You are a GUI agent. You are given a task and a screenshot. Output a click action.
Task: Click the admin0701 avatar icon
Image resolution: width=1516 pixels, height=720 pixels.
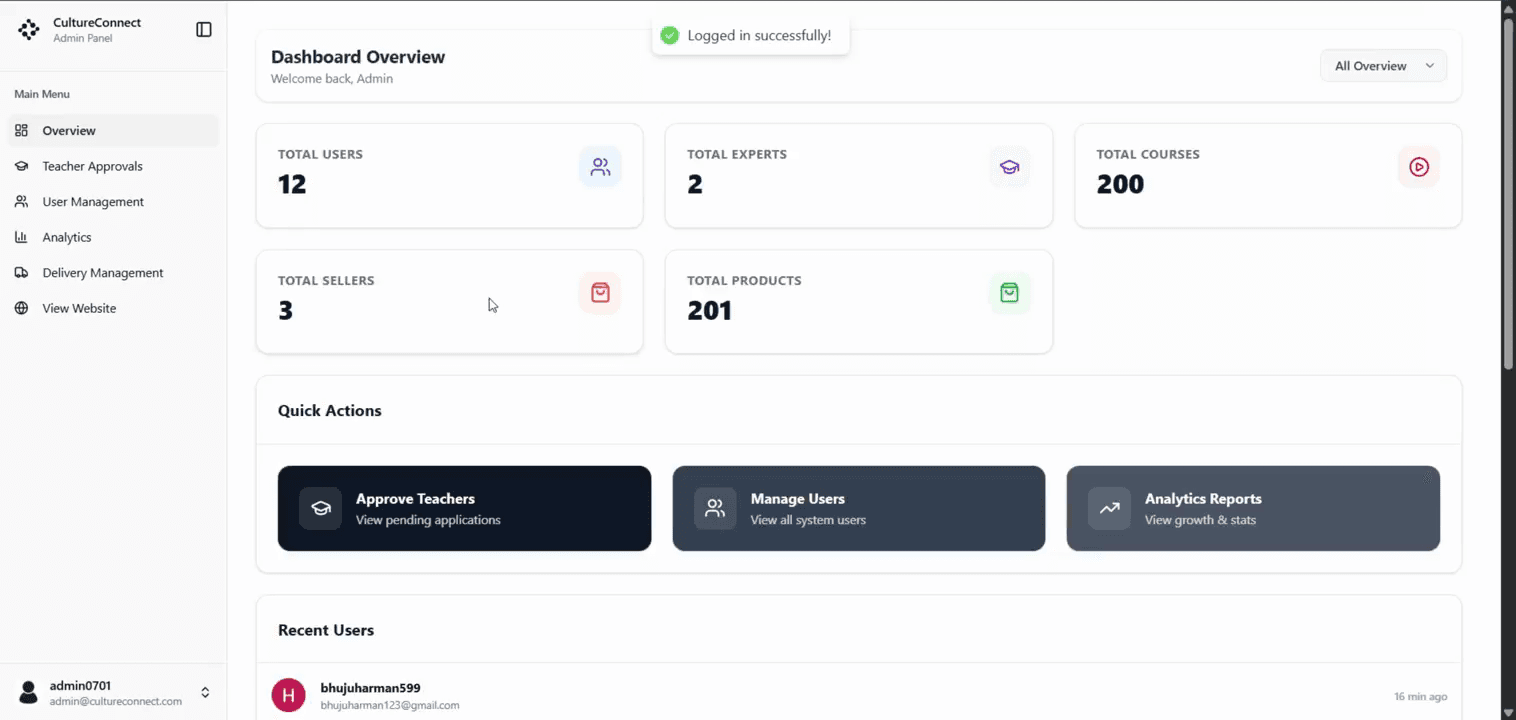pos(29,692)
